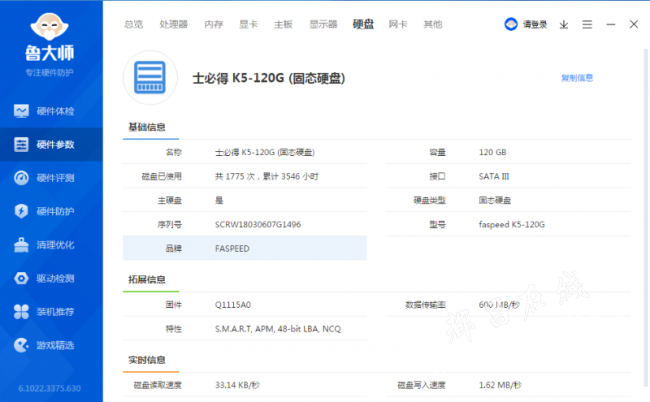Screen dimensions: 650x402
Task: Click model value faspeed K5-120G
Action: [x=512, y=225]
